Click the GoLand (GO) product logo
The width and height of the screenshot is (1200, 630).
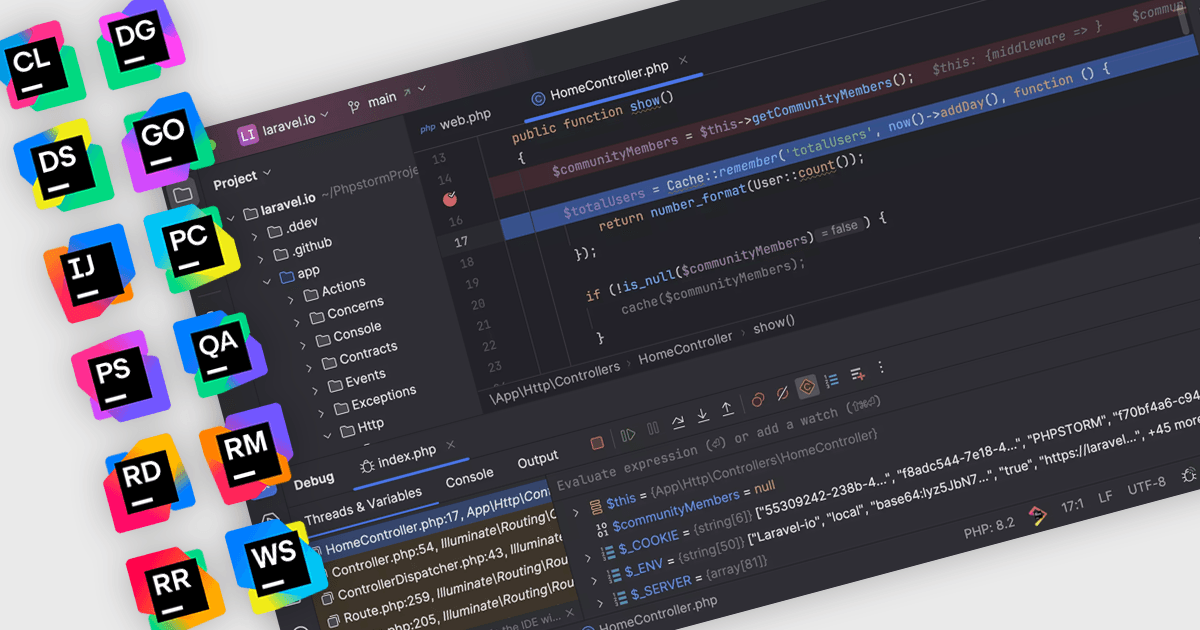[x=167, y=141]
